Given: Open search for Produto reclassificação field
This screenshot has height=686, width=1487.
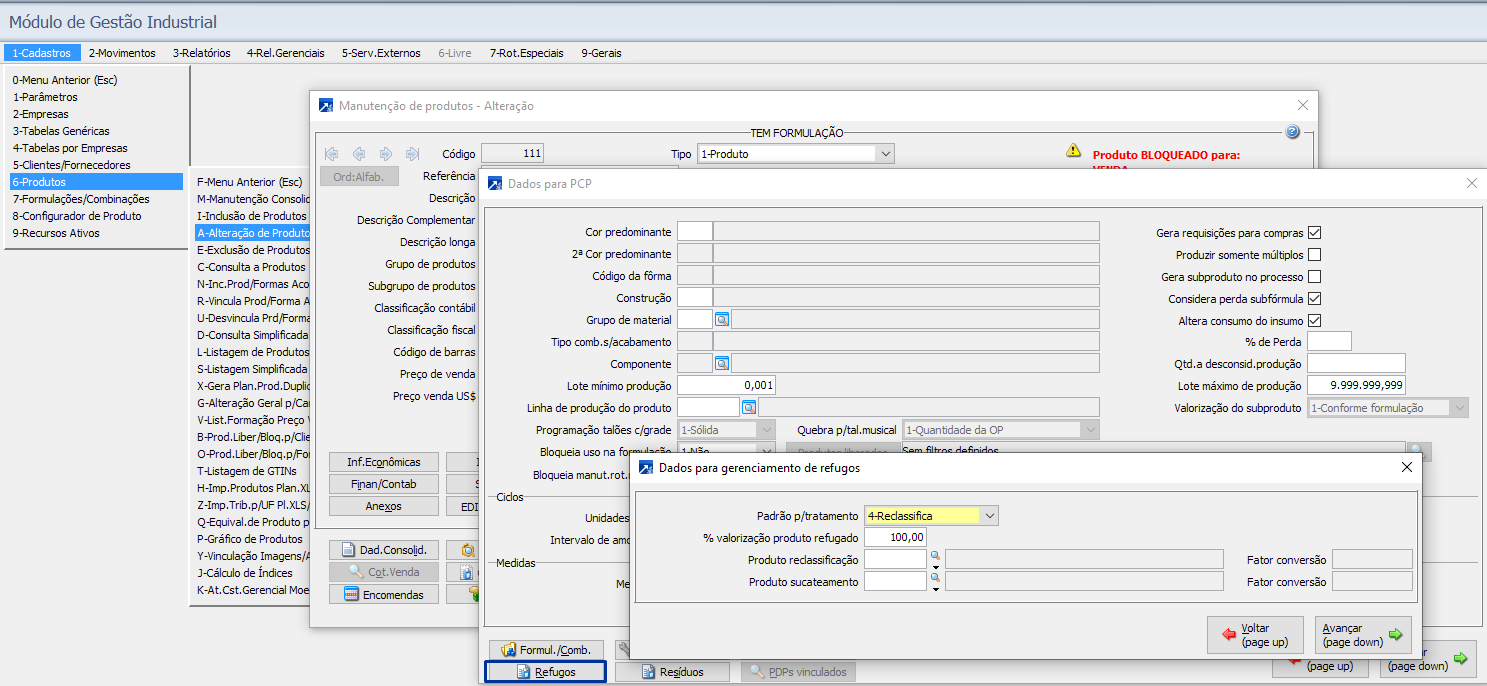Looking at the screenshot, I should pos(934,554).
